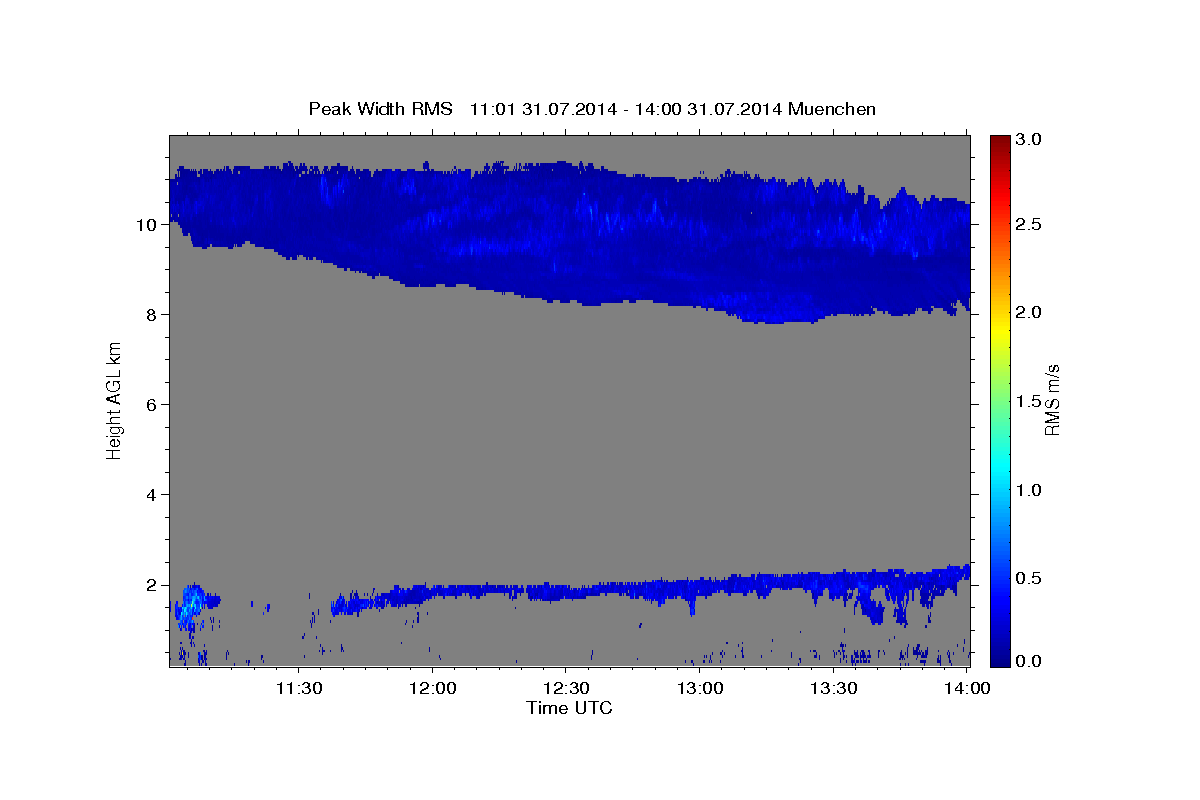This screenshot has height=800, width=1200.
Task: Click the colorbar value 2.0
Action: [1029, 312]
